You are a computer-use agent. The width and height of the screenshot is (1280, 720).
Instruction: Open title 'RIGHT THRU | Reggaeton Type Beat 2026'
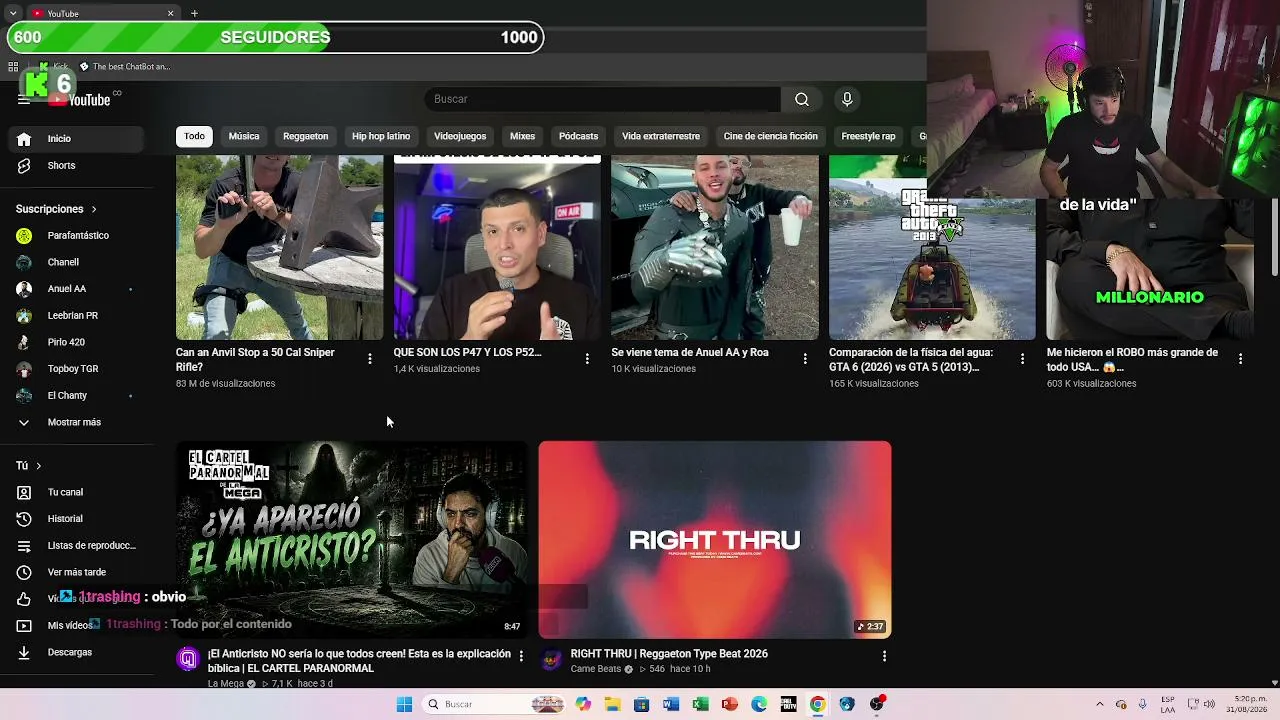coord(669,654)
